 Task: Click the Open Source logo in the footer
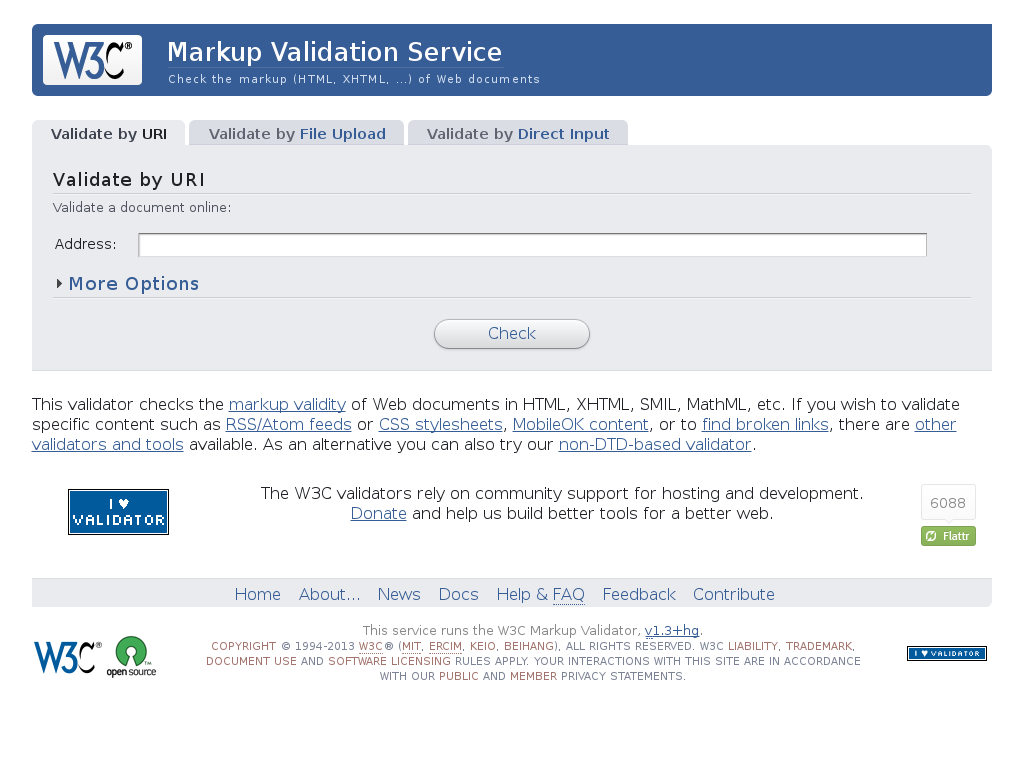click(x=131, y=657)
